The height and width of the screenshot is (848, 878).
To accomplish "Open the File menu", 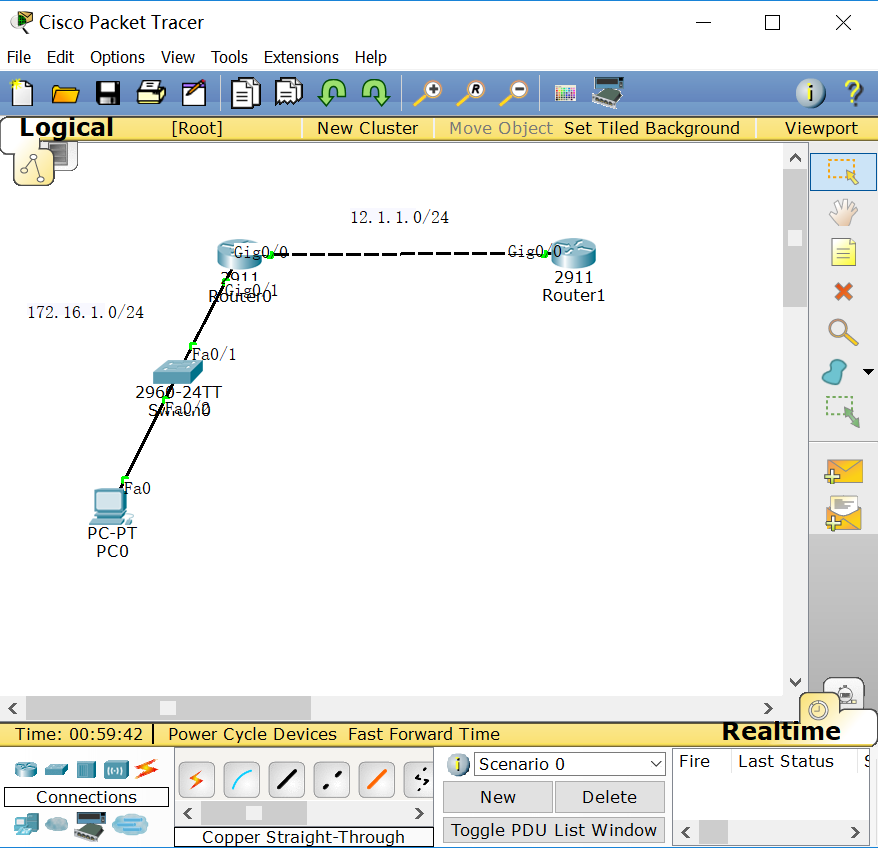I will 19,57.
